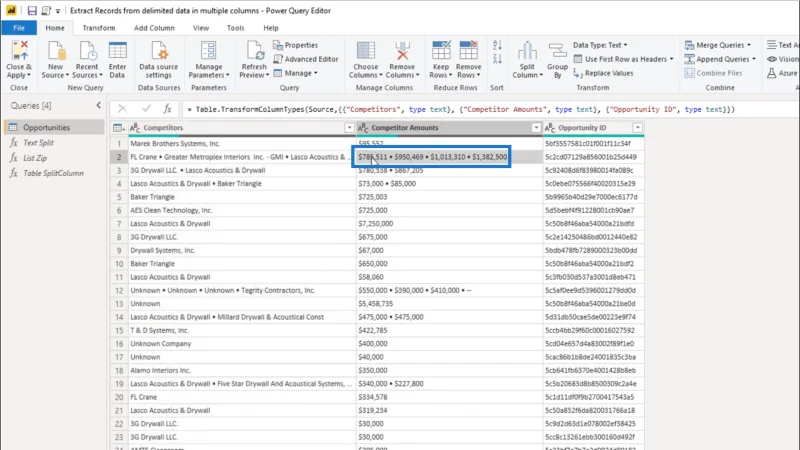This screenshot has height=450, width=800.
Task: Expand the Data Type: Text dropdown
Action: point(600,45)
